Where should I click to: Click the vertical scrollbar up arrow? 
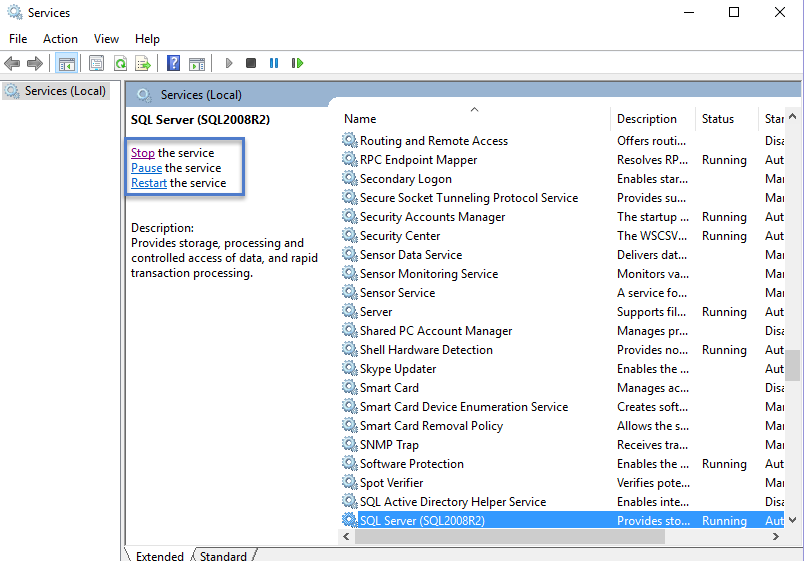click(x=793, y=116)
